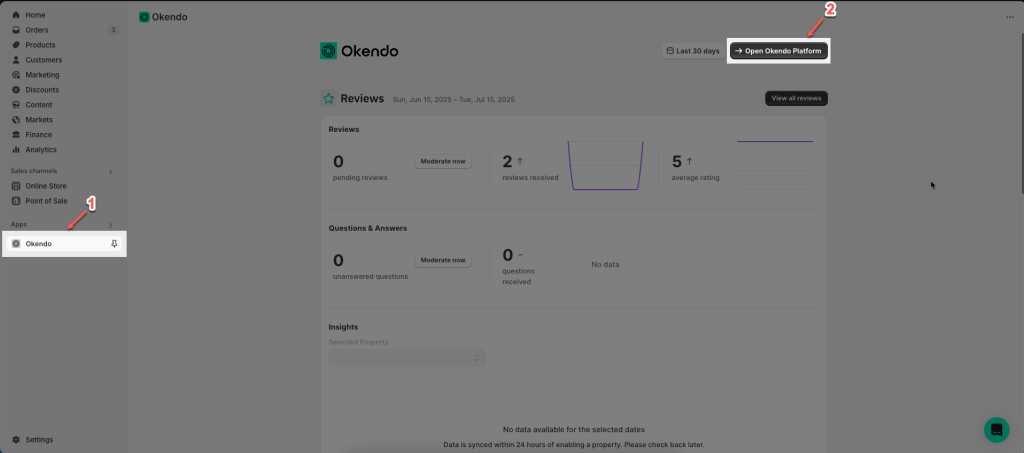Viewport: 1024px width, 453px height.
Task: Click the Point of Sale icon
Action: point(16,201)
